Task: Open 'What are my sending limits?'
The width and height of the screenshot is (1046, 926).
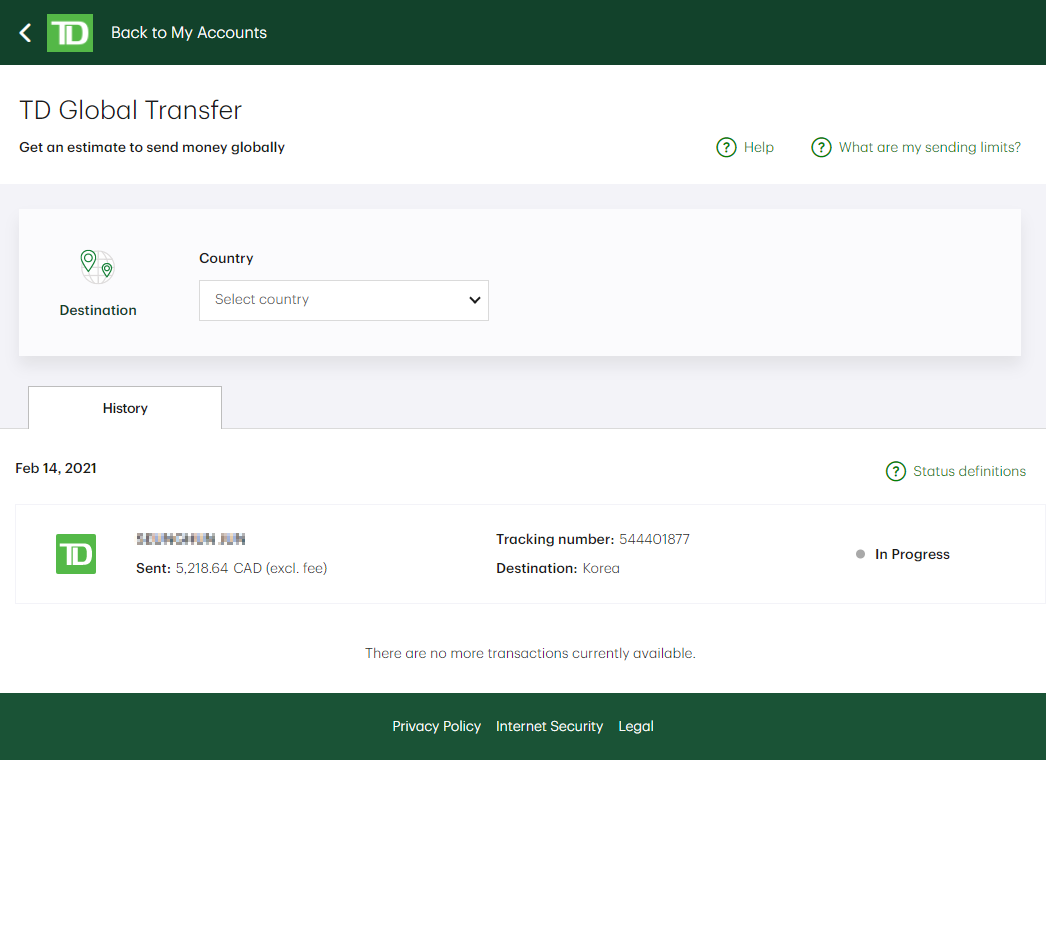Action: coord(929,147)
